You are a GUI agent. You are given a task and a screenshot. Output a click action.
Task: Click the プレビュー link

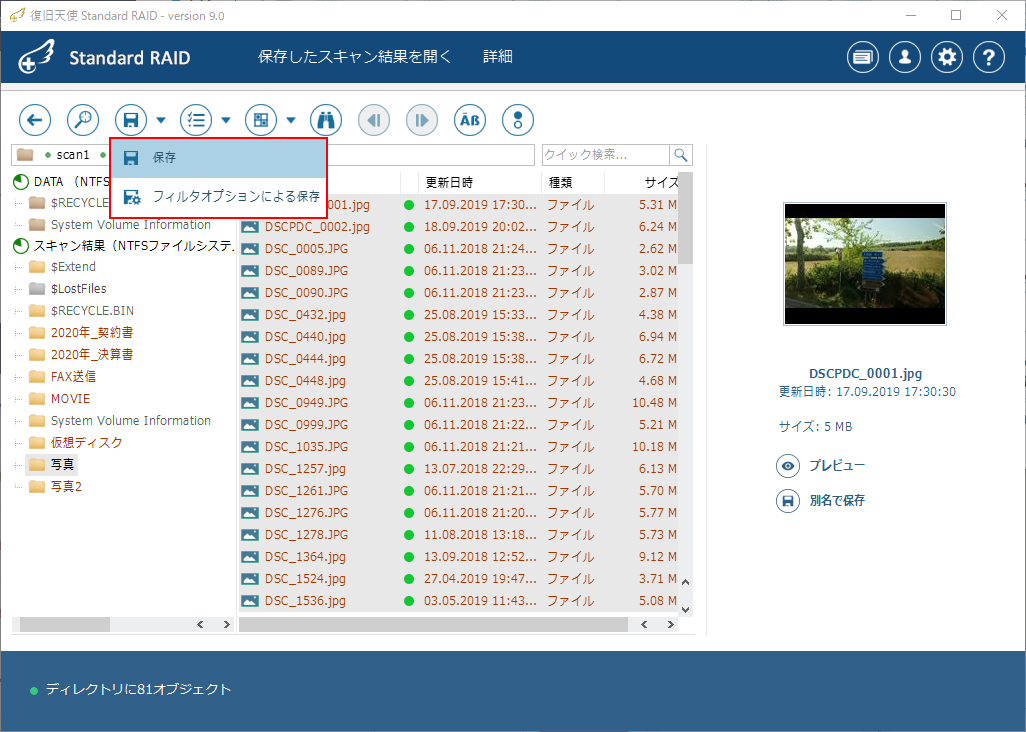(x=837, y=466)
